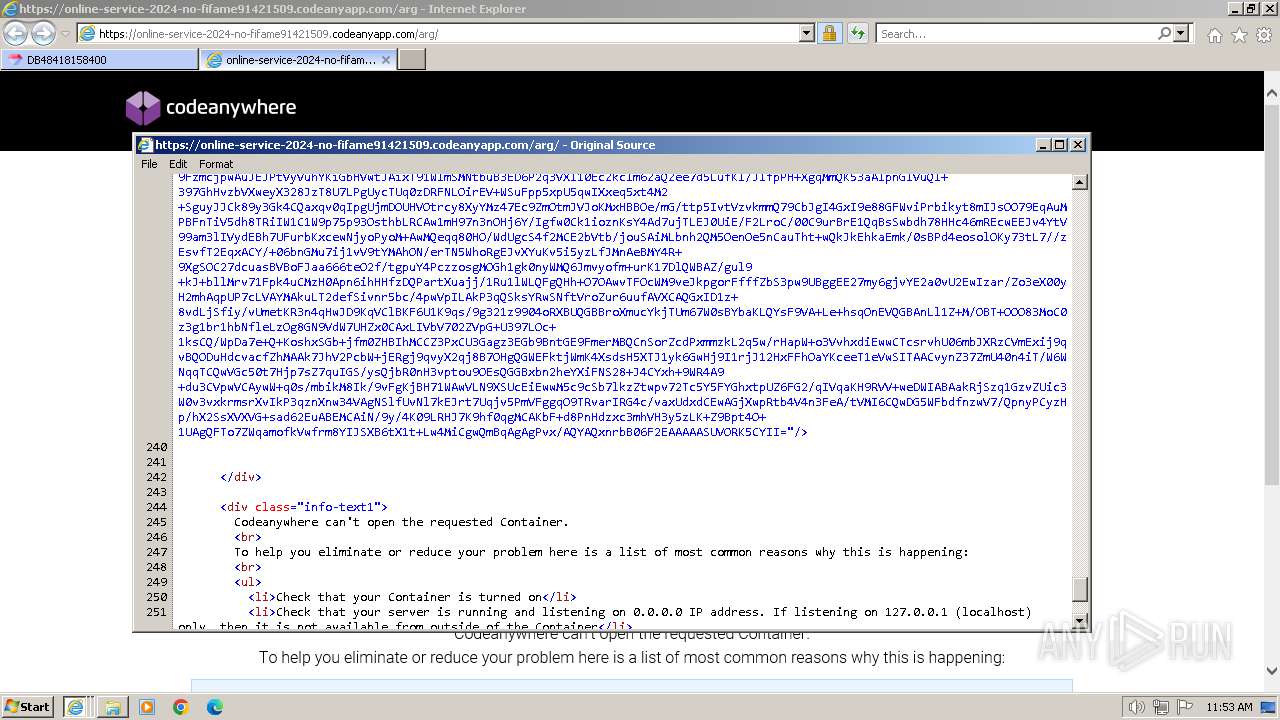Click the <ul> tag on line 249

pos(247,582)
